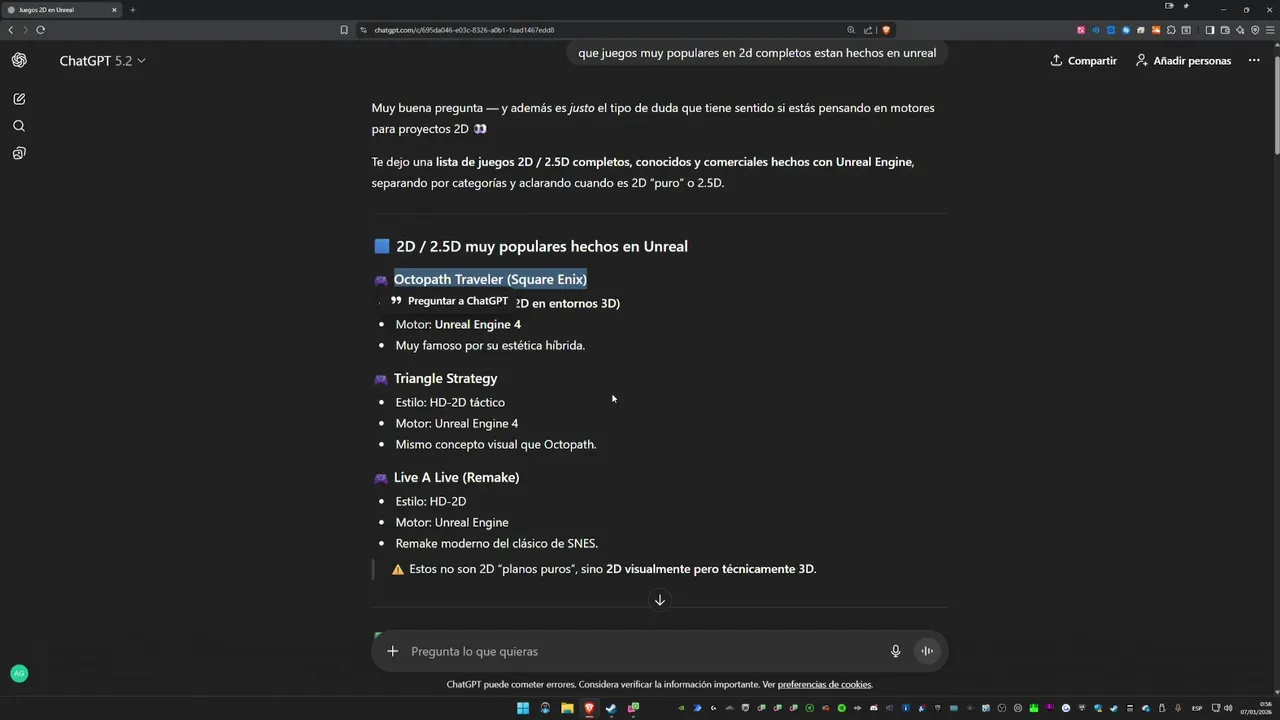Image resolution: width=1280 pixels, height=720 pixels.
Task: Open the browser extensions puzzle icon
Action: (x=1171, y=30)
